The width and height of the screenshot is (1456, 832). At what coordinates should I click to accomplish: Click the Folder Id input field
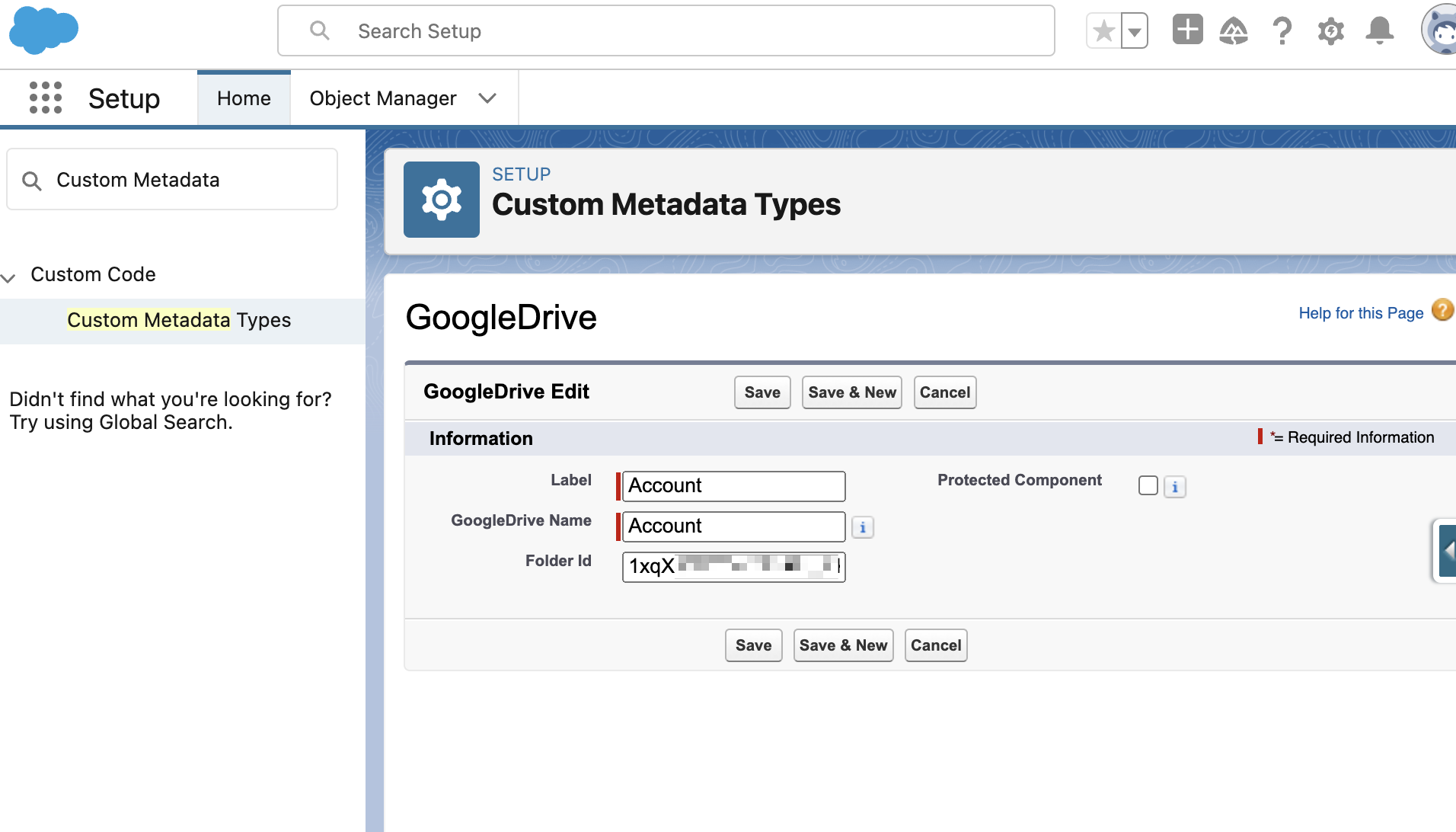click(x=733, y=567)
